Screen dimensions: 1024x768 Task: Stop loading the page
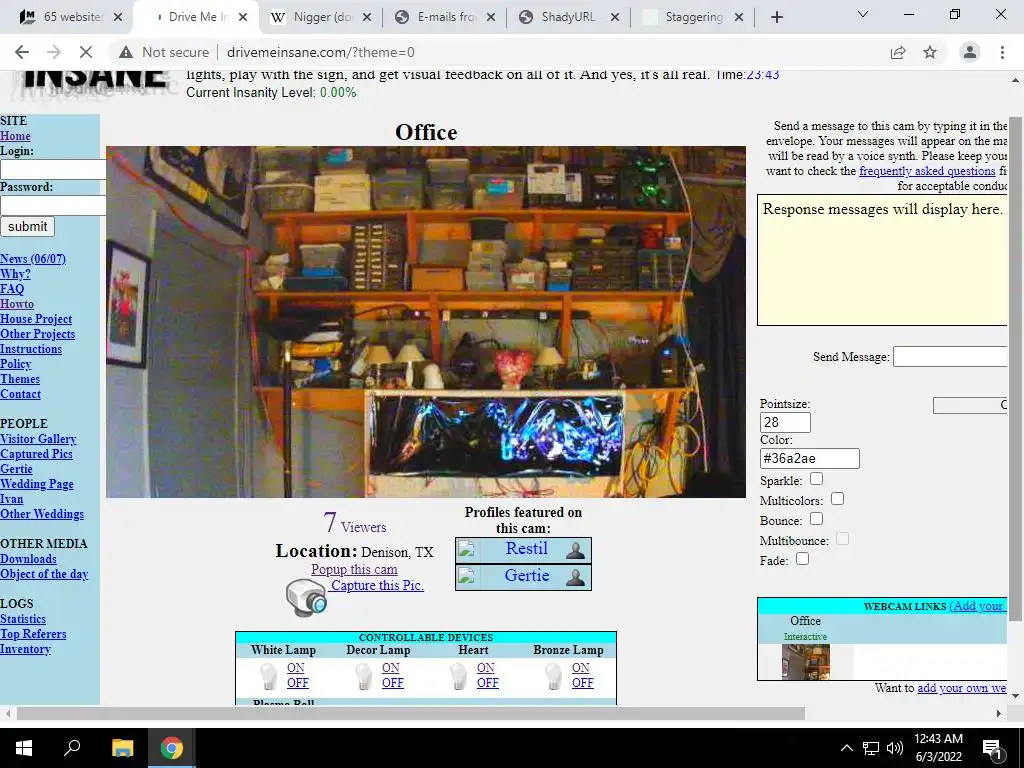click(86, 52)
